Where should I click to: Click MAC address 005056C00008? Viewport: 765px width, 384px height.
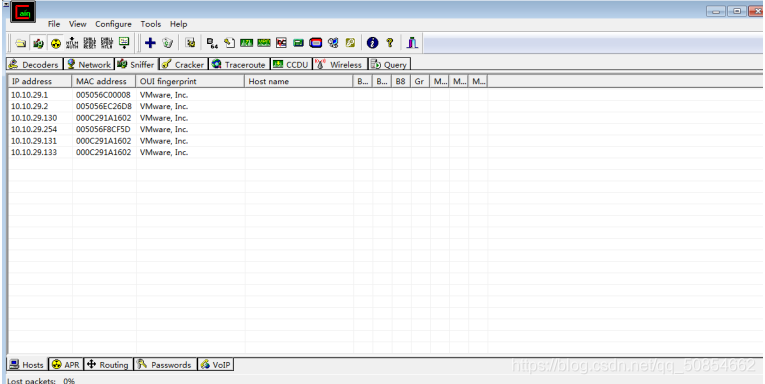tap(103, 95)
